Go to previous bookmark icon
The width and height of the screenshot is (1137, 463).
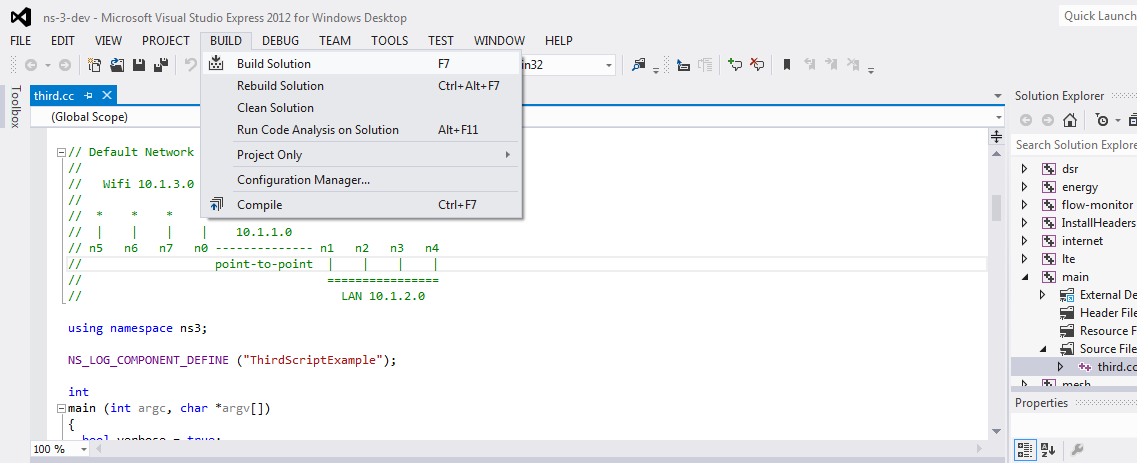pyautogui.click(x=811, y=65)
